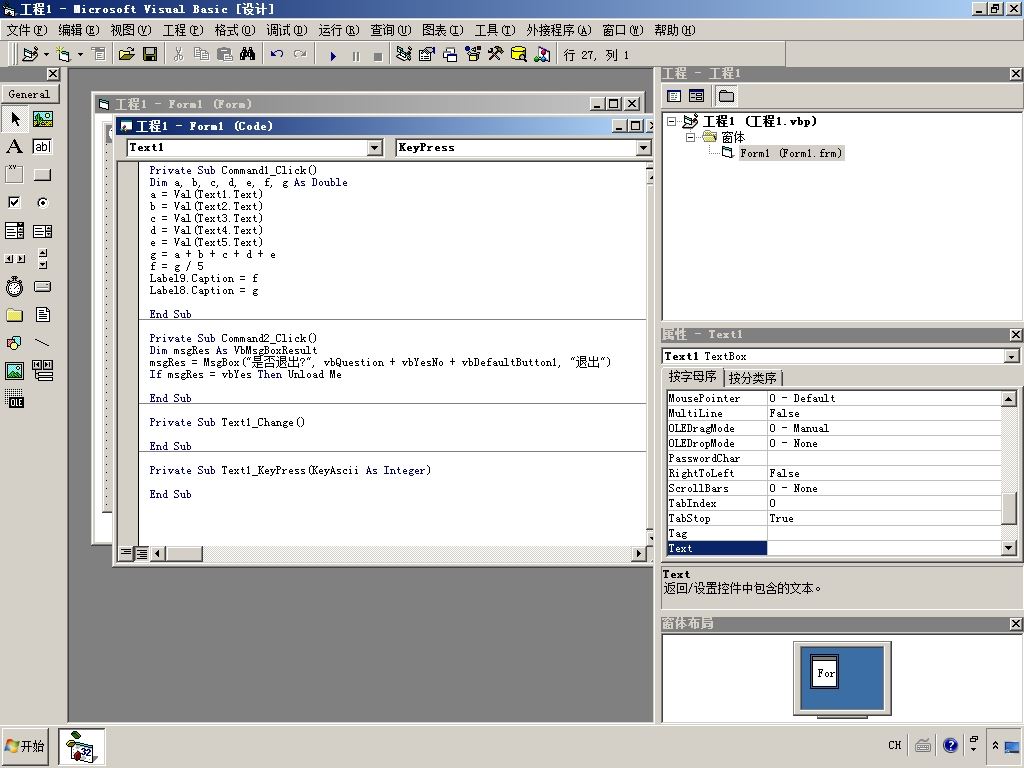This screenshot has height=768, width=1024.
Task: Open the Text1 object dropdown in code window
Action: 375,148
